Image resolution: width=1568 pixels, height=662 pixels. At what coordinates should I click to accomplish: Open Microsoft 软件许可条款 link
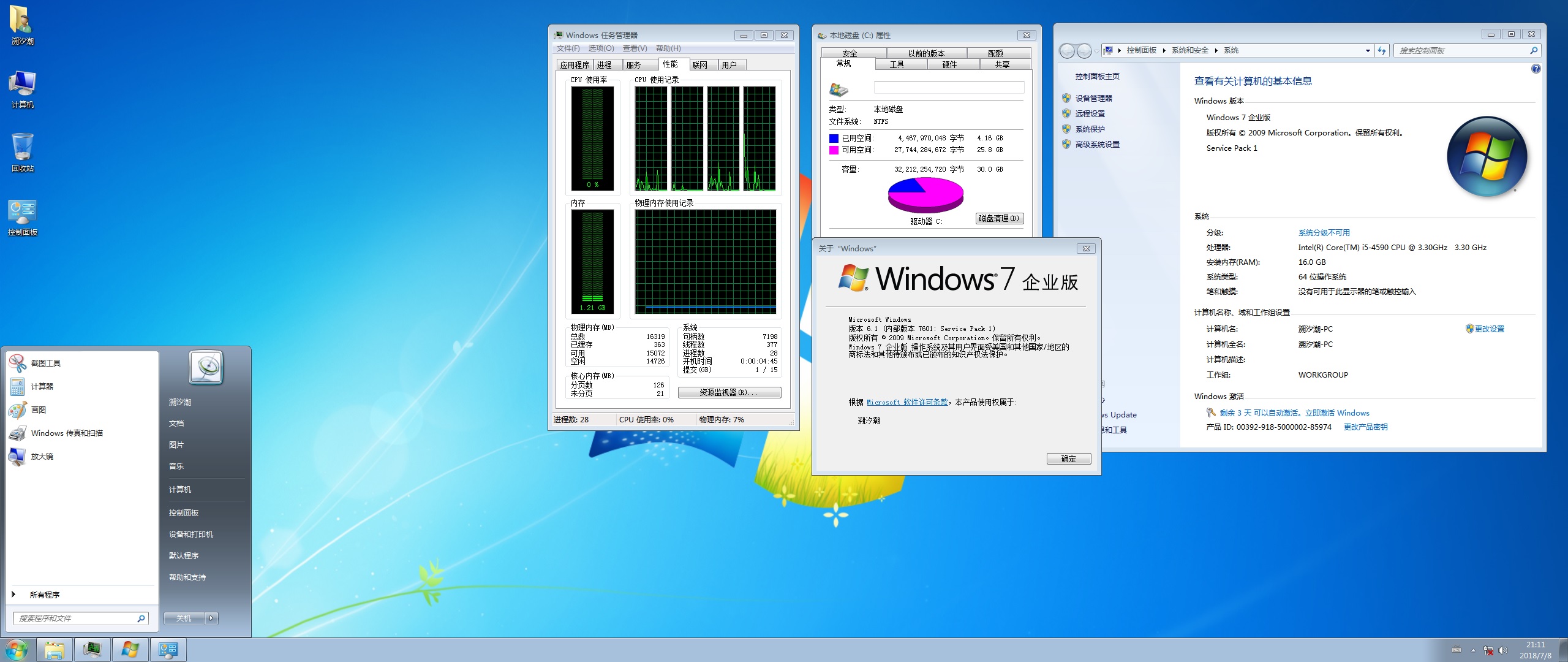[x=907, y=402]
